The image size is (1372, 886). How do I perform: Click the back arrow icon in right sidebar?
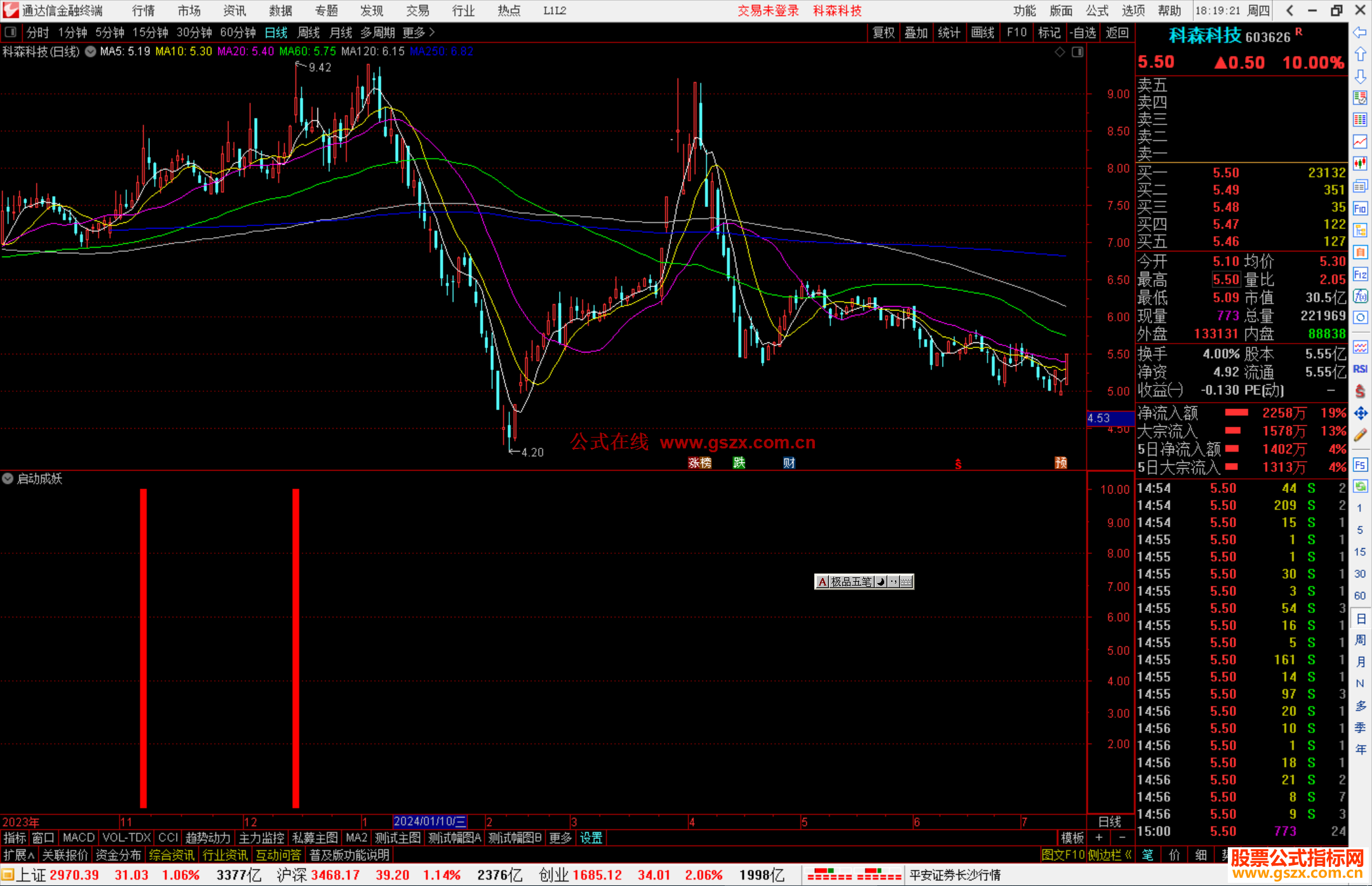[1360, 32]
